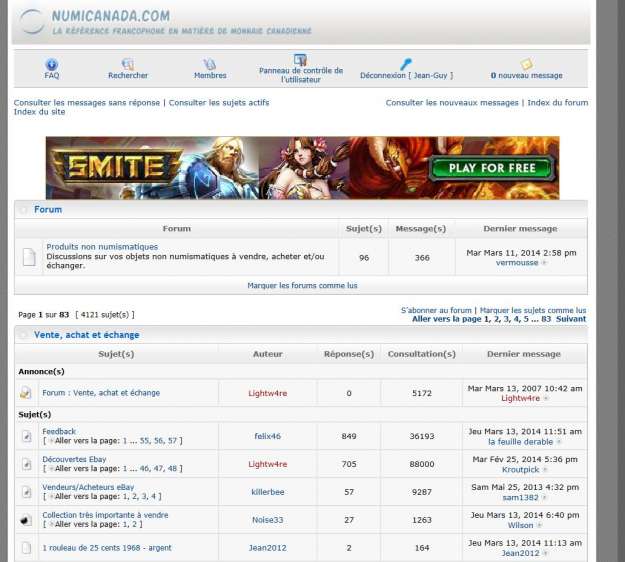Click the new message envelope icon
Image resolution: width=625 pixels, height=562 pixels.
click(x=526, y=64)
